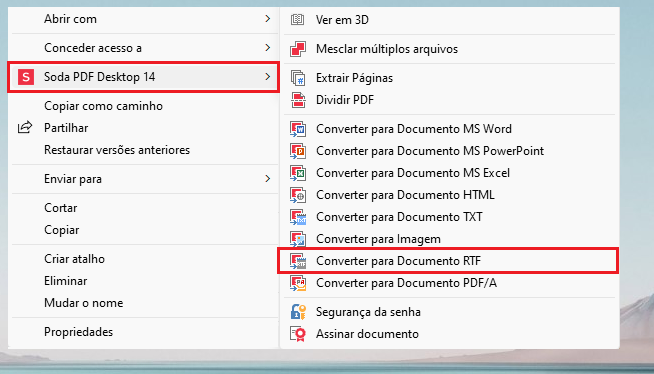This screenshot has height=374, width=654.
Task: Click the MS Word conversion icon
Action: point(298,129)
